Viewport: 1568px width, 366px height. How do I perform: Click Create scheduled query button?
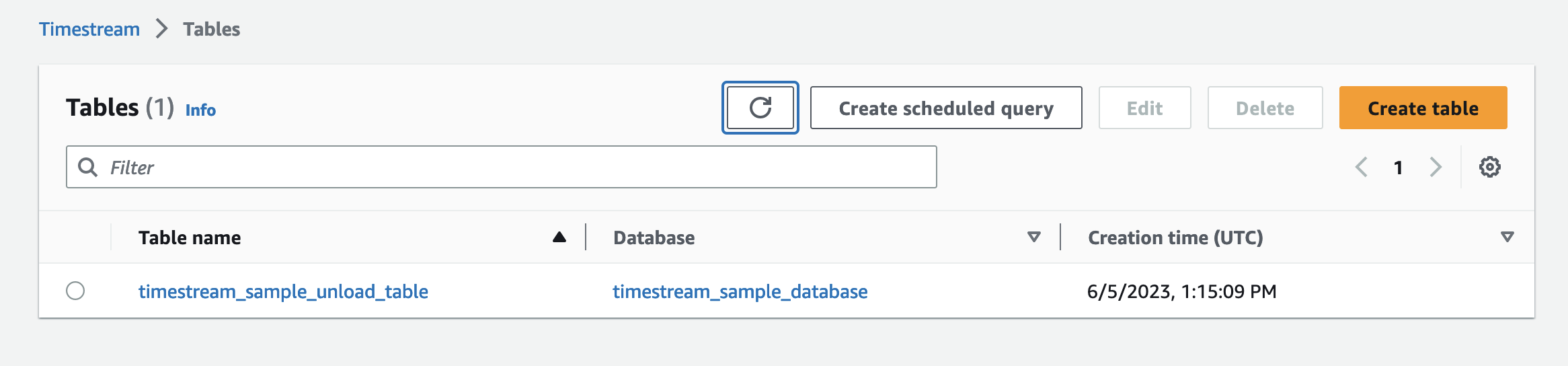pyautogui.click(x=945, y=108)
